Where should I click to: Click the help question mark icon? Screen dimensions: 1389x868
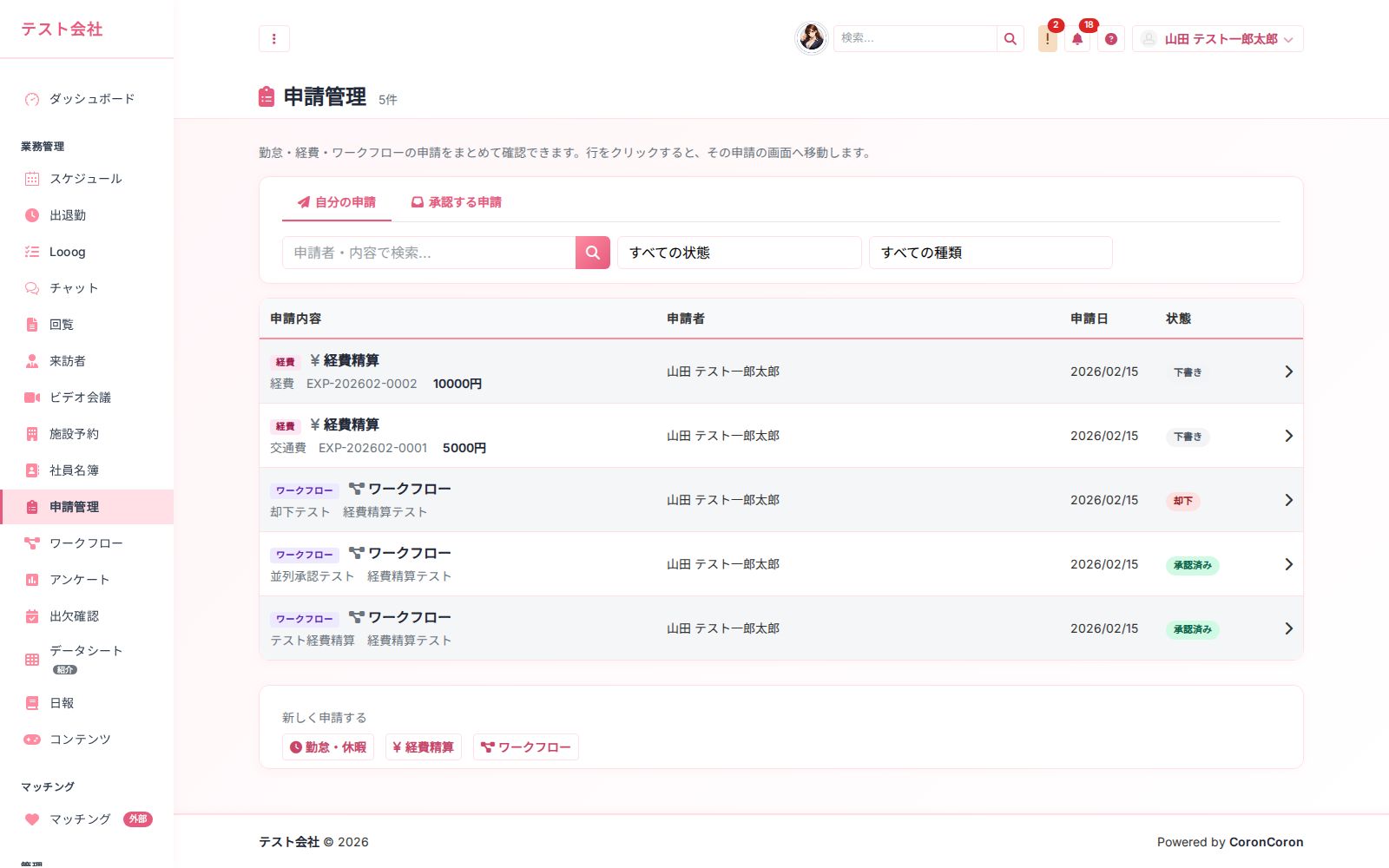pos(1110,38)
